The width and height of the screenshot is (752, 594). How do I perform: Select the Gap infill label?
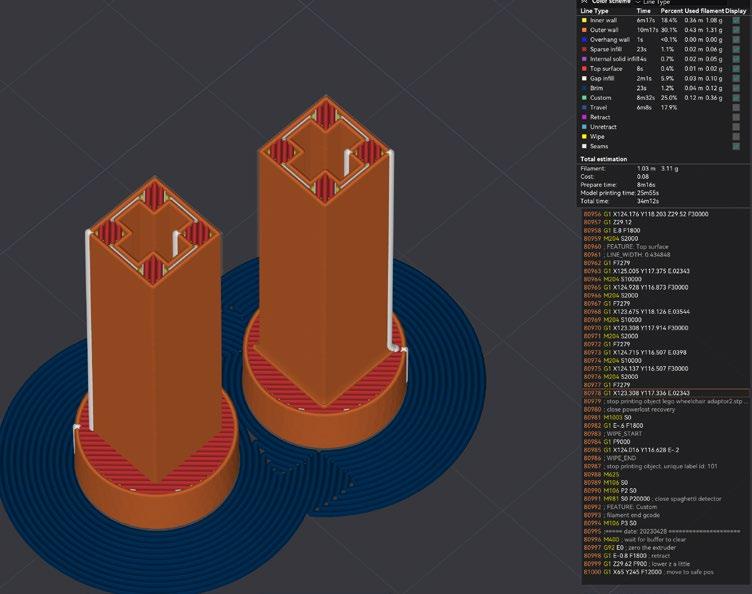(x=602, y=78)
